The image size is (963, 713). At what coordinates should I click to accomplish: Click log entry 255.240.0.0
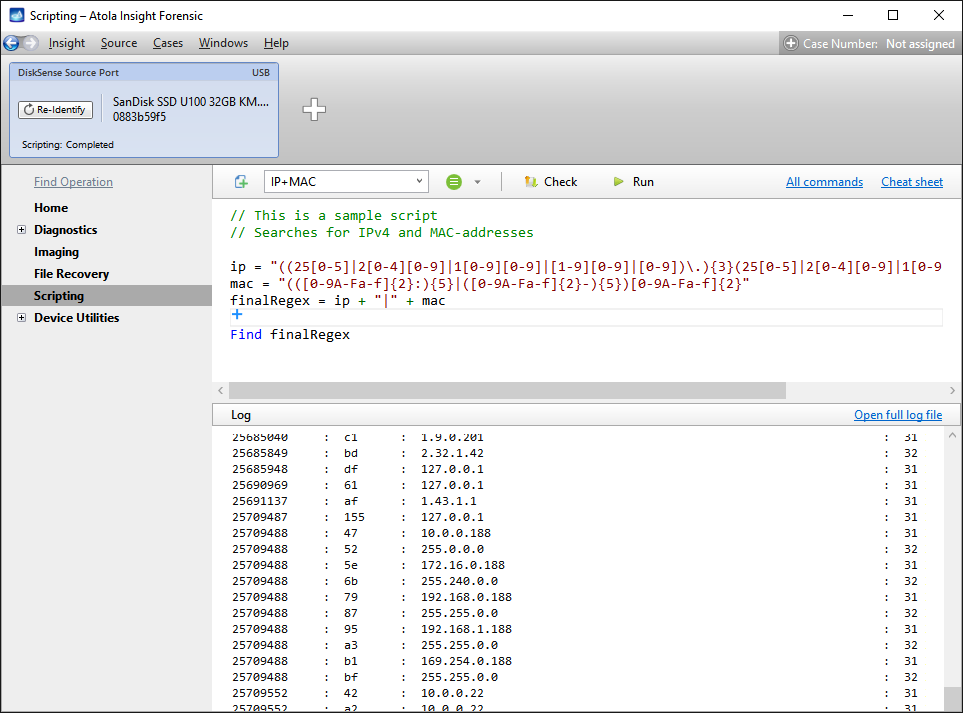[459, 581]
